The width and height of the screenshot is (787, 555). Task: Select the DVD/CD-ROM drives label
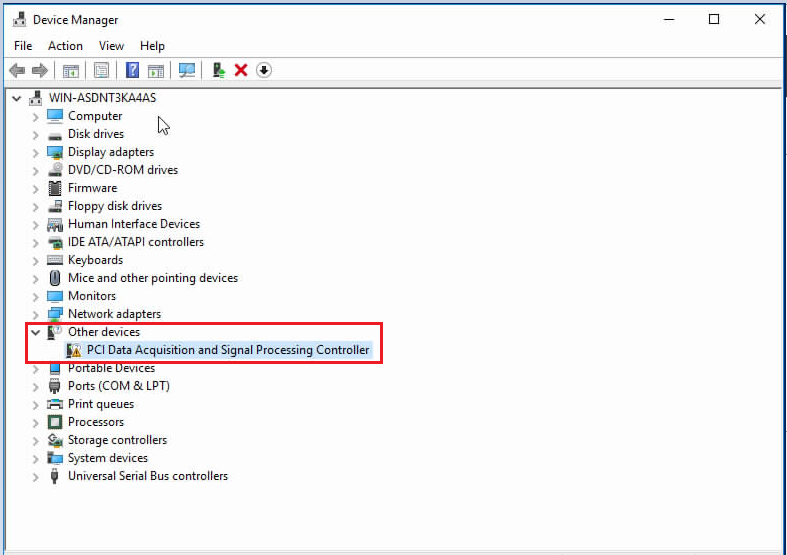point(123,170)
